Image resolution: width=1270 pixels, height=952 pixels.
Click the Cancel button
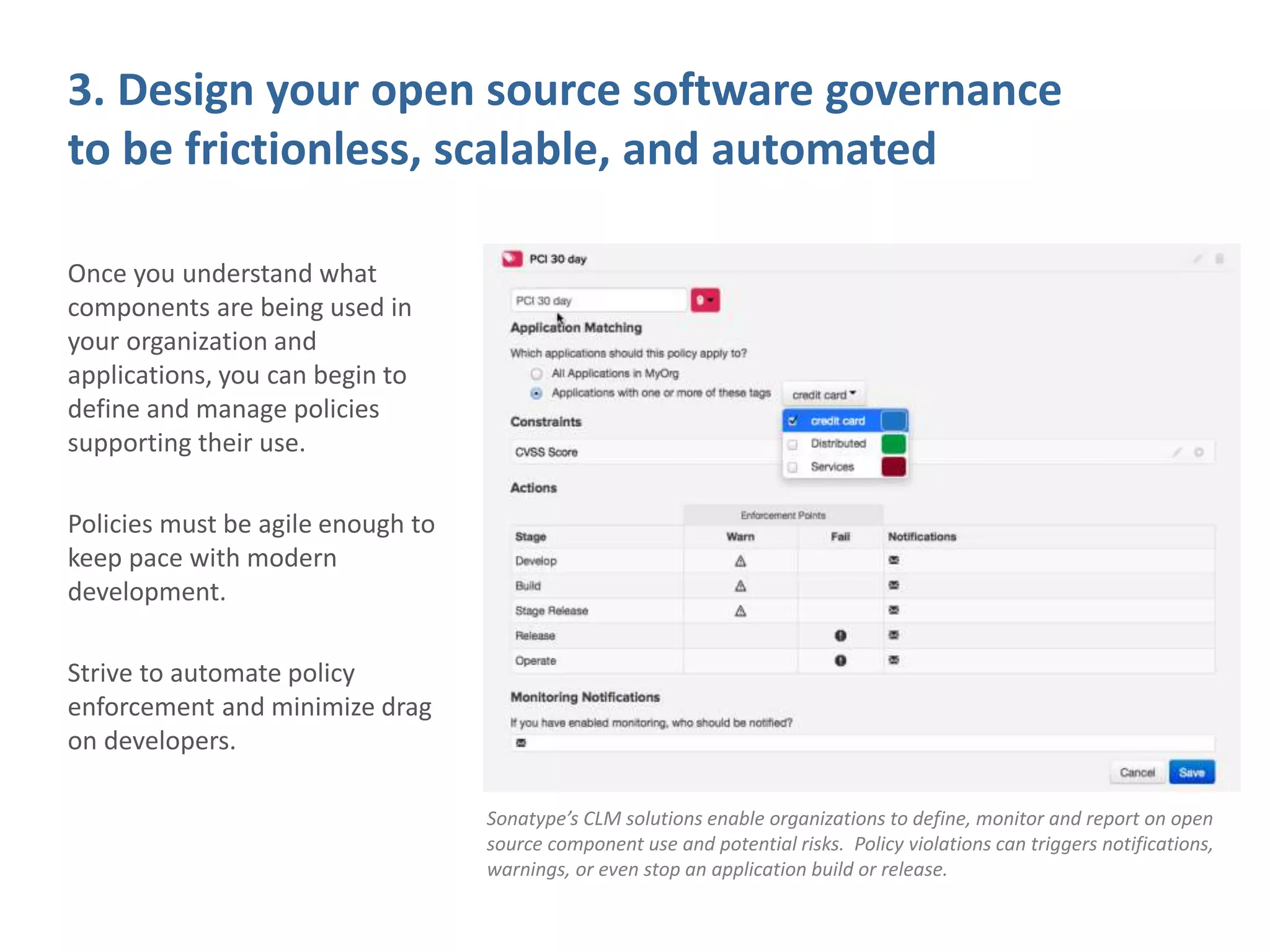click(1137, 773)
